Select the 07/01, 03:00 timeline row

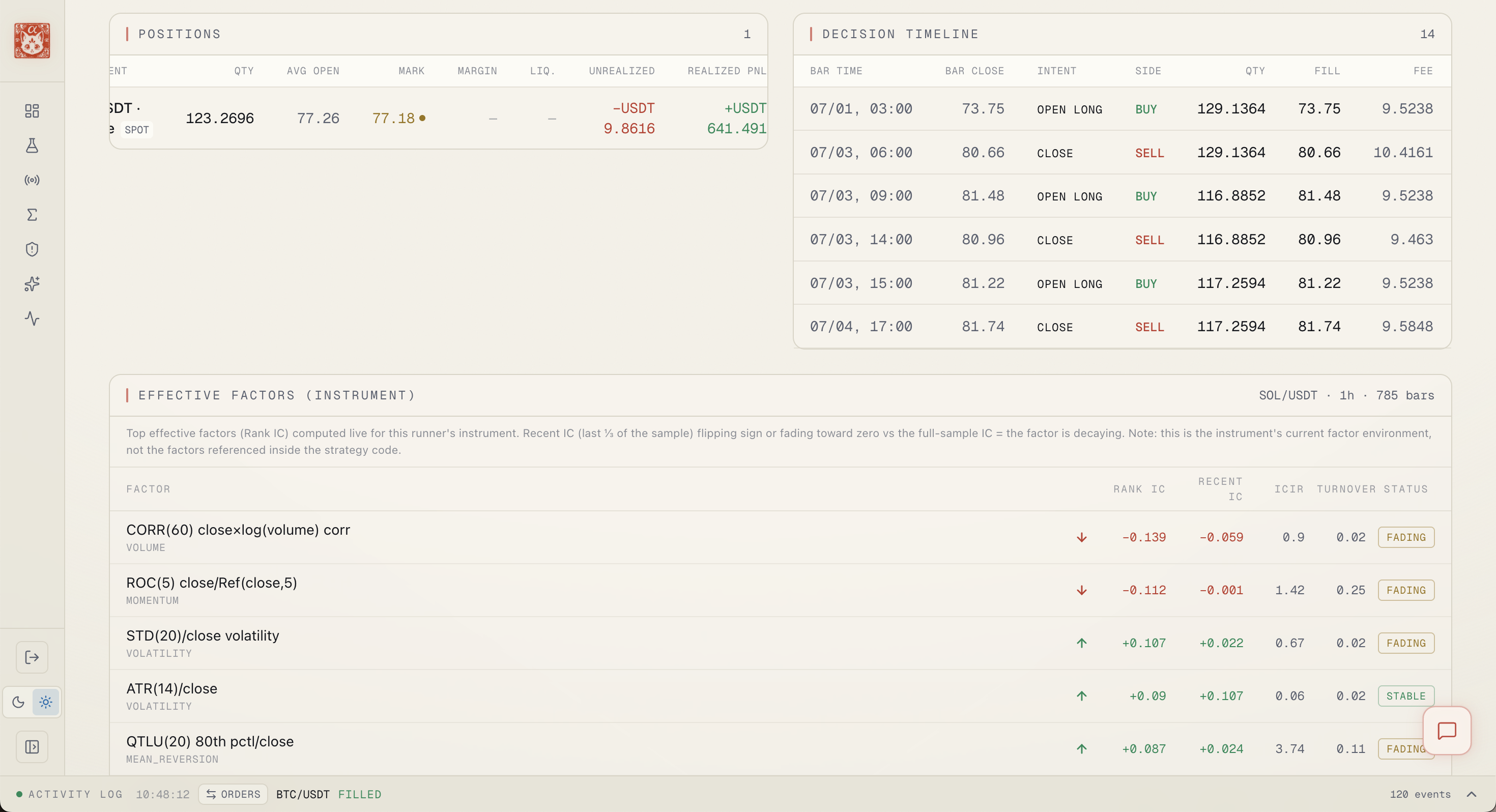[x=1122, y=108]
